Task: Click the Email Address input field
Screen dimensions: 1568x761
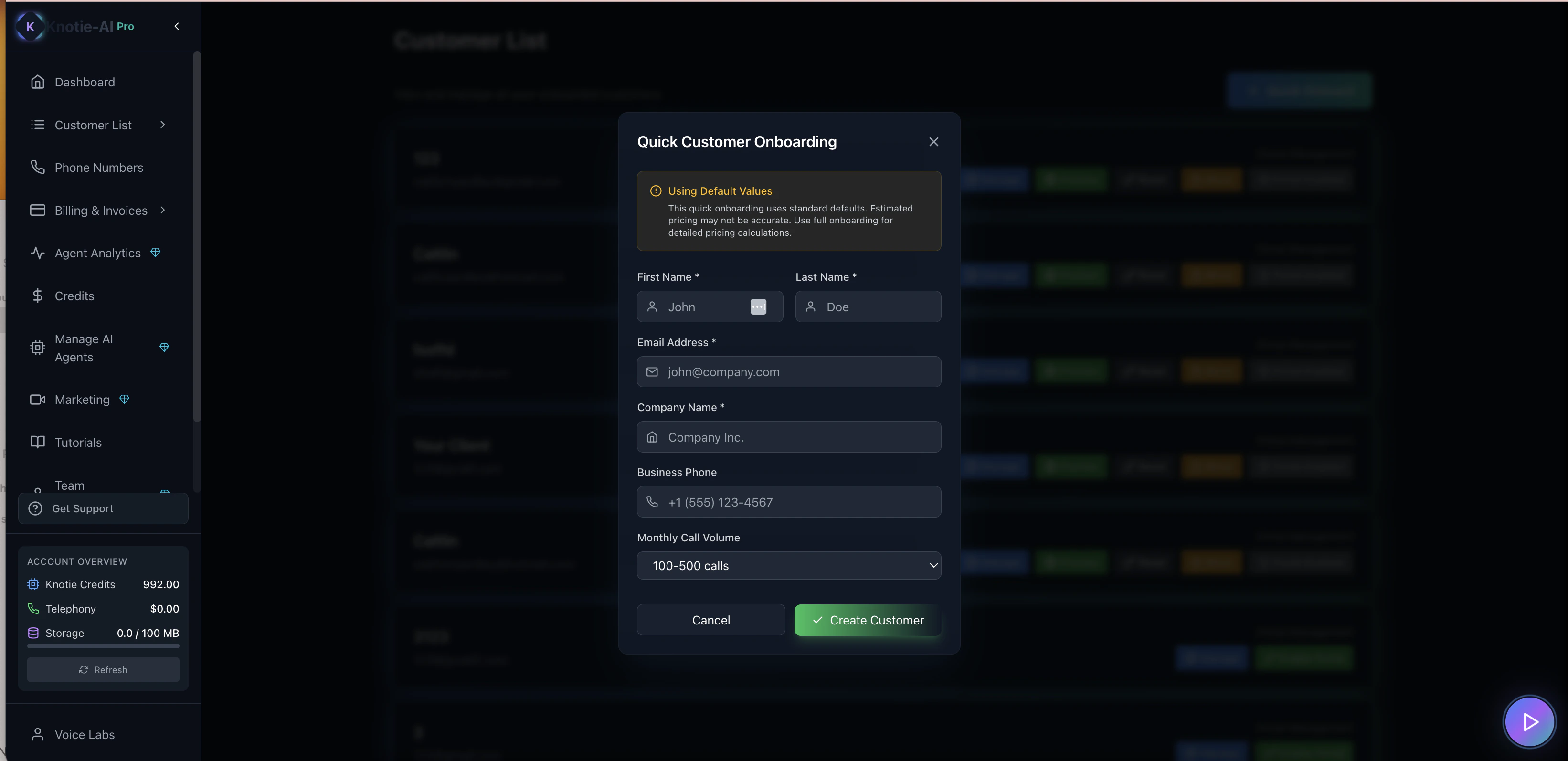Action: (x=789, y=371)
